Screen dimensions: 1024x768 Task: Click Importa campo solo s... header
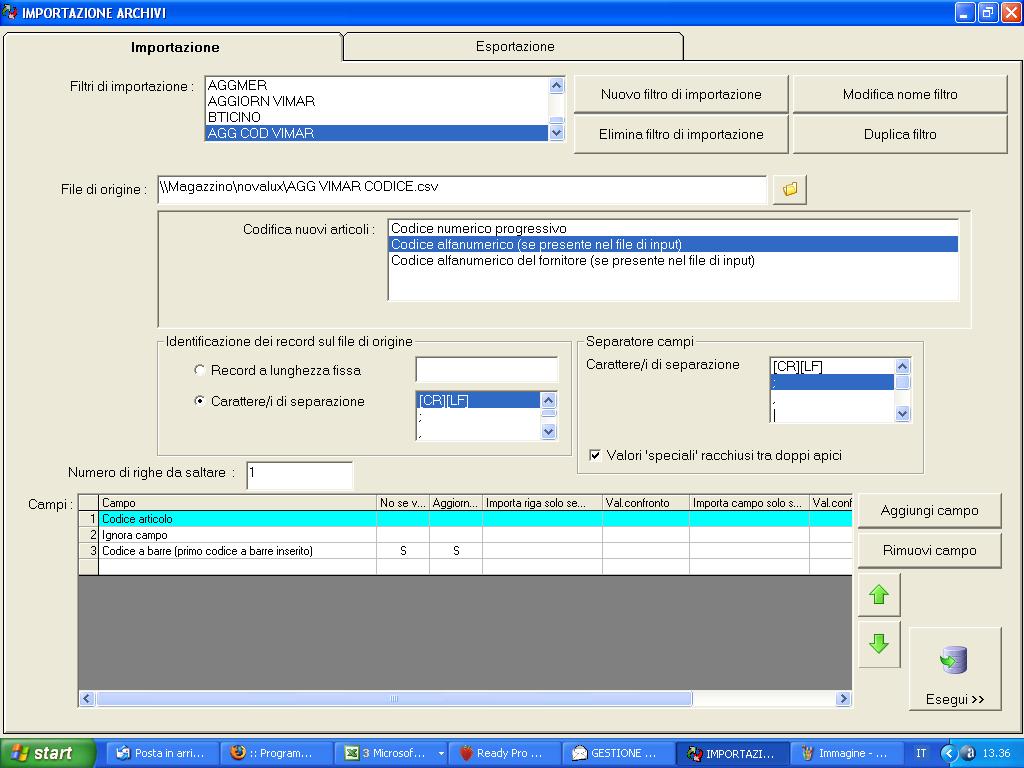point(749,503)
